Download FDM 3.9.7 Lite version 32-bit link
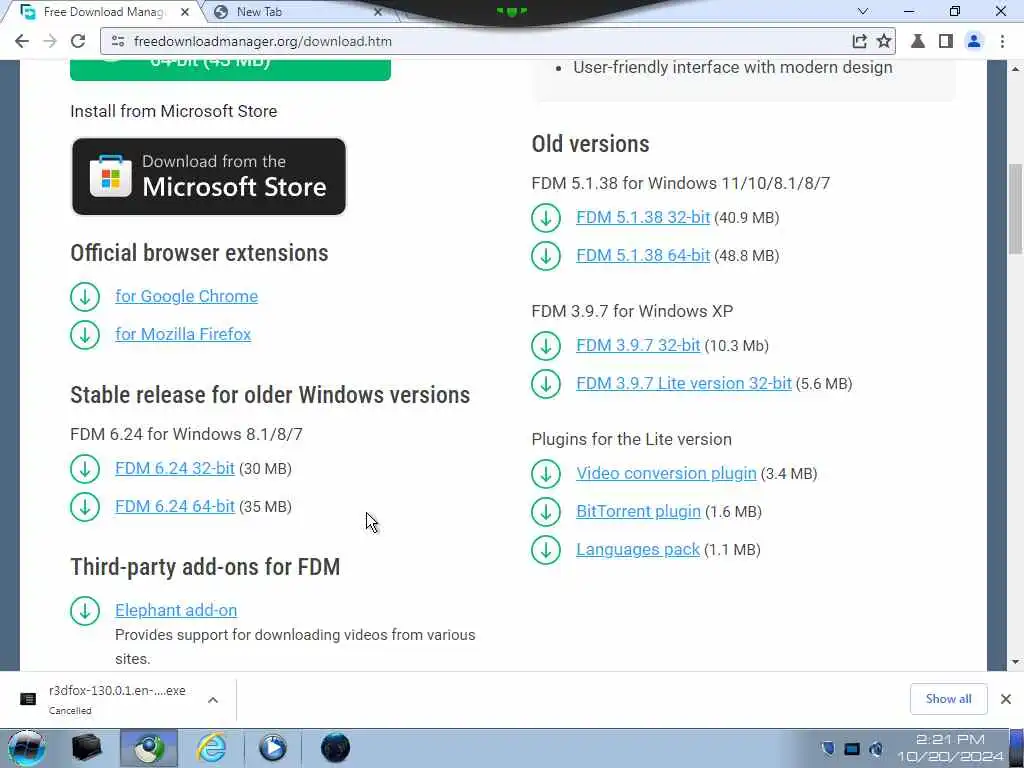Viewport: 1024px width, 768px height. pos(684,383)
